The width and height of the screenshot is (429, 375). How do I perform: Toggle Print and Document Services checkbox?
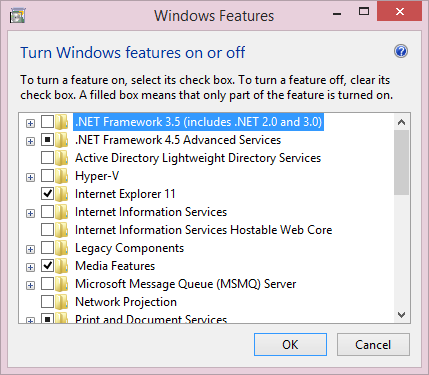click(x=47, y=318)
